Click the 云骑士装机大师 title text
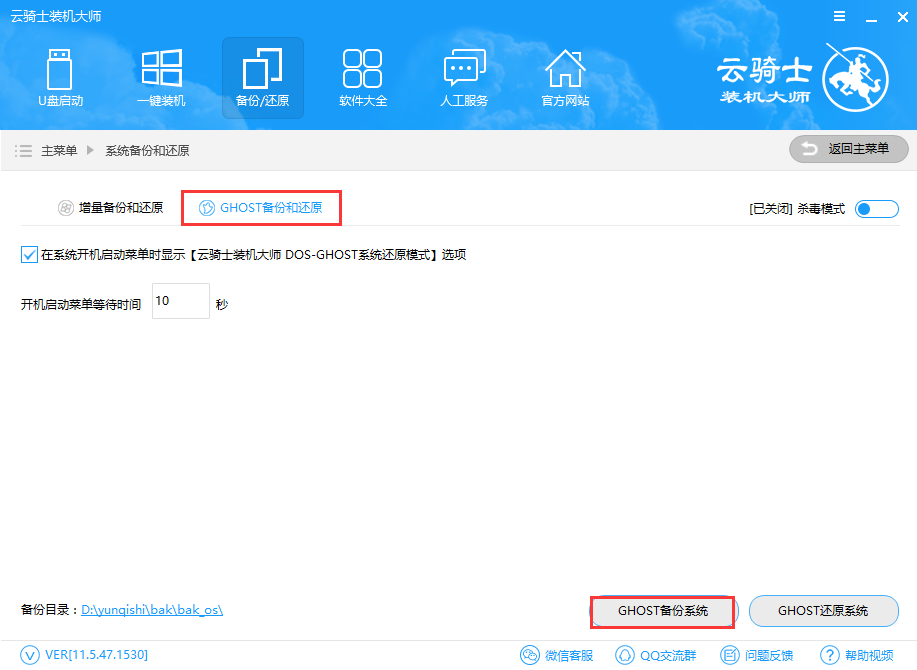917x670 pixels. pyautogui.click(x=56, y=16)
